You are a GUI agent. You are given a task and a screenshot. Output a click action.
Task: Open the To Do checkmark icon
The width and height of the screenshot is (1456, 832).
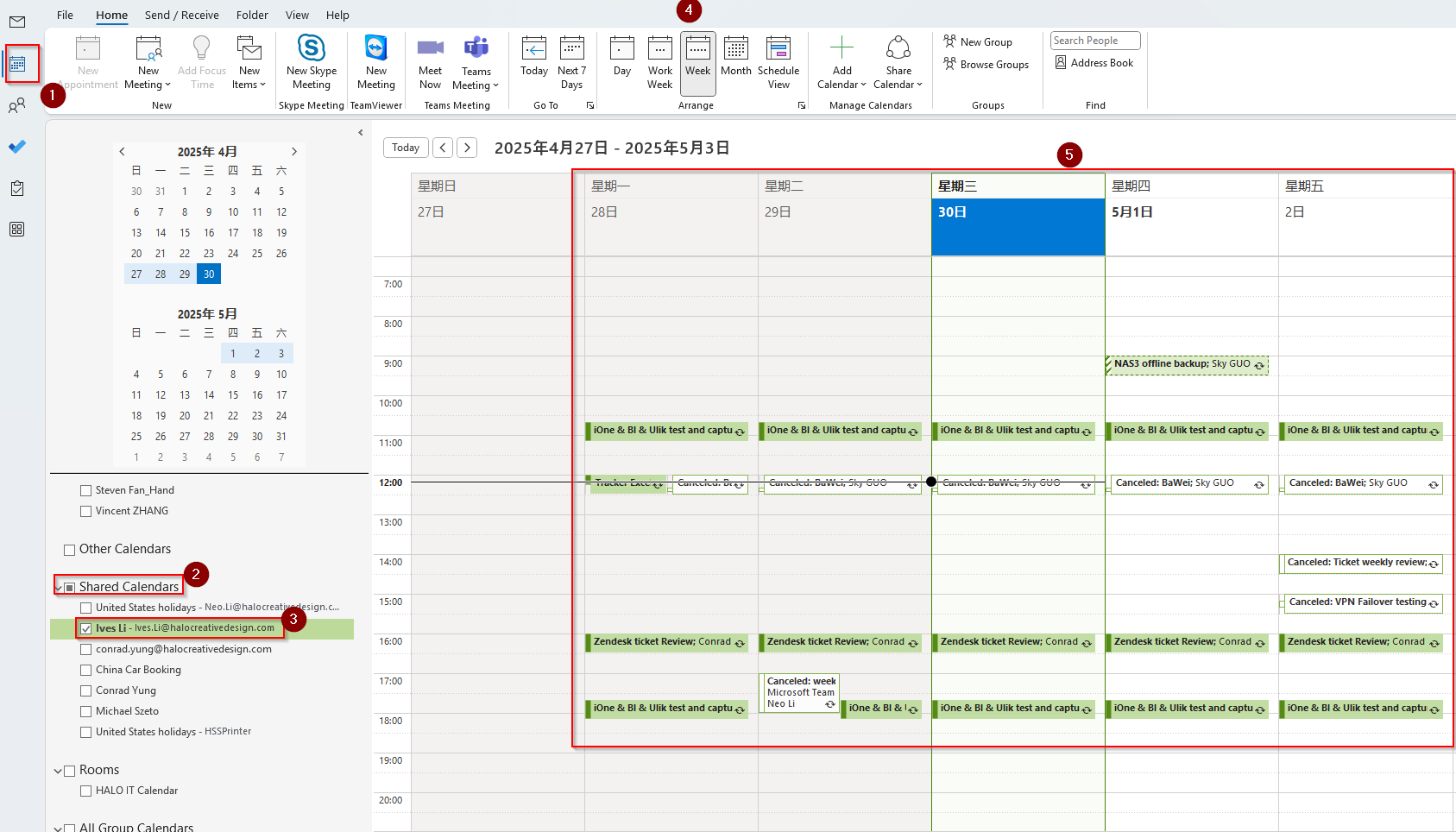coord(17,147)
